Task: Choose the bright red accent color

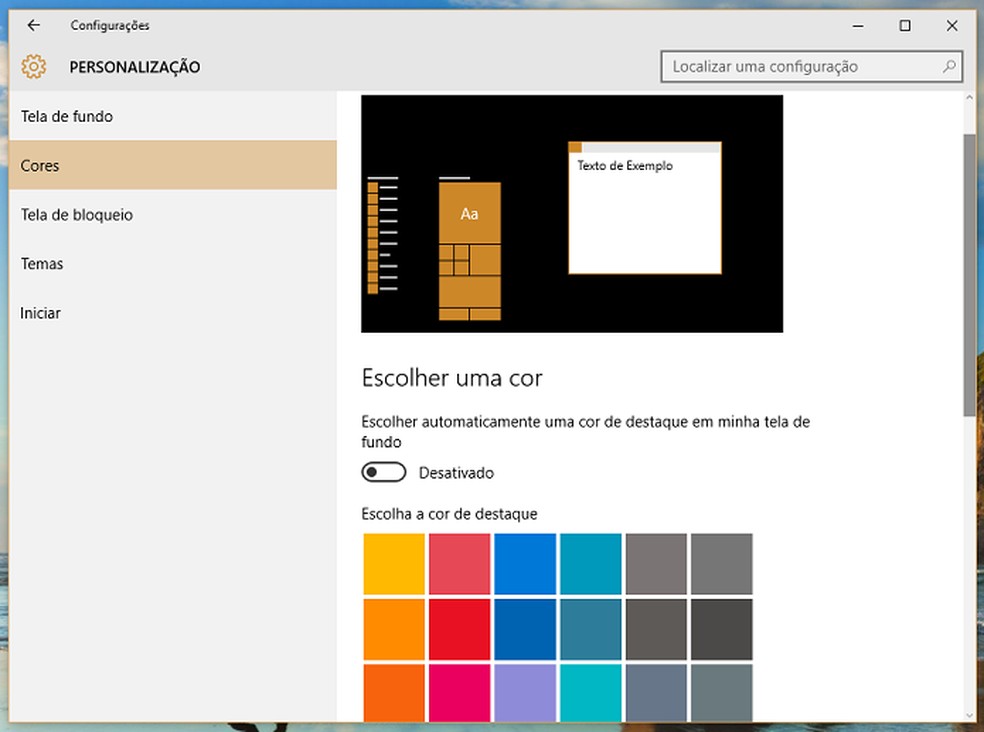Action: click(459, 629)
